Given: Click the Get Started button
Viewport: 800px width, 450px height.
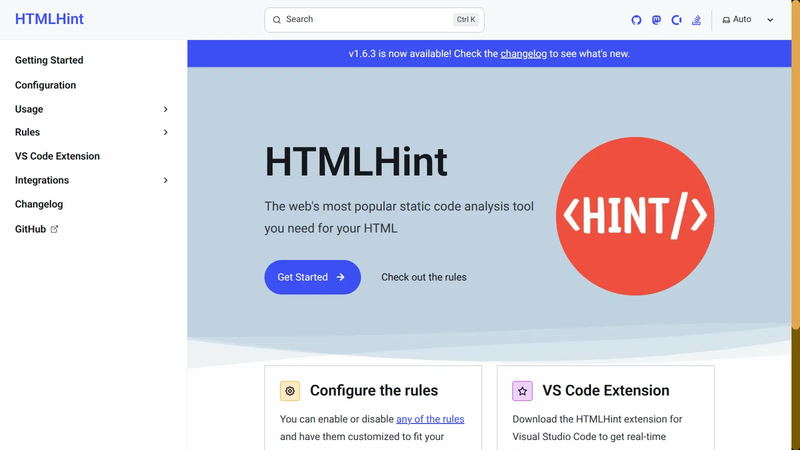Looking at the screenshot, I should pyautogui.click(x=312, y=277).
